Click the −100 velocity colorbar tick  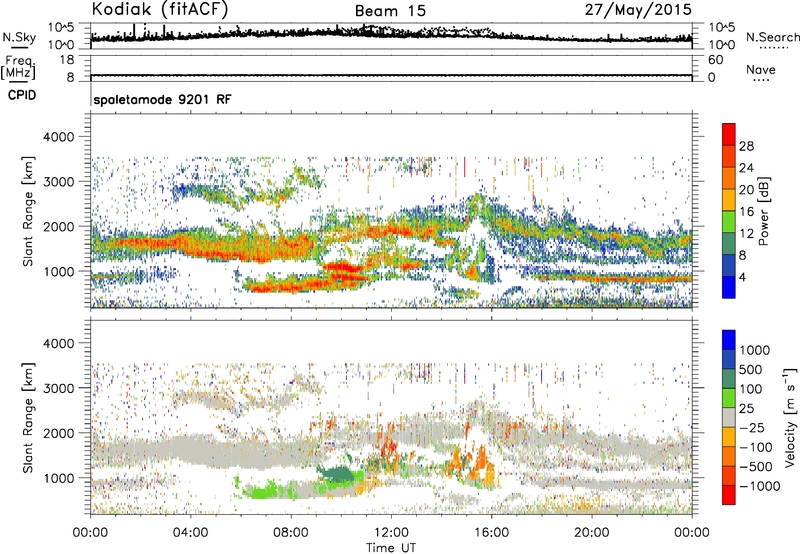(755, 447)
